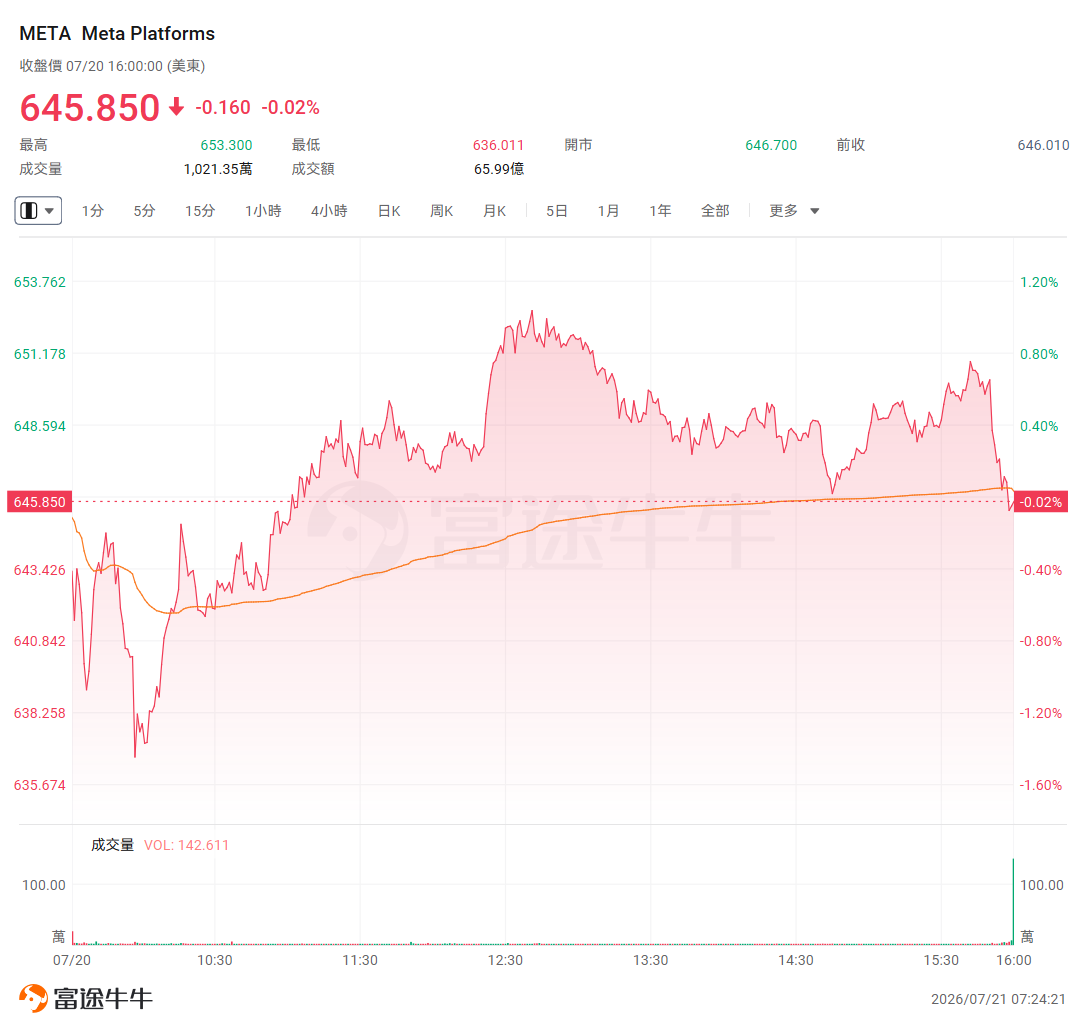
Task: Select the 5日 range
Action: click(557, 210)
